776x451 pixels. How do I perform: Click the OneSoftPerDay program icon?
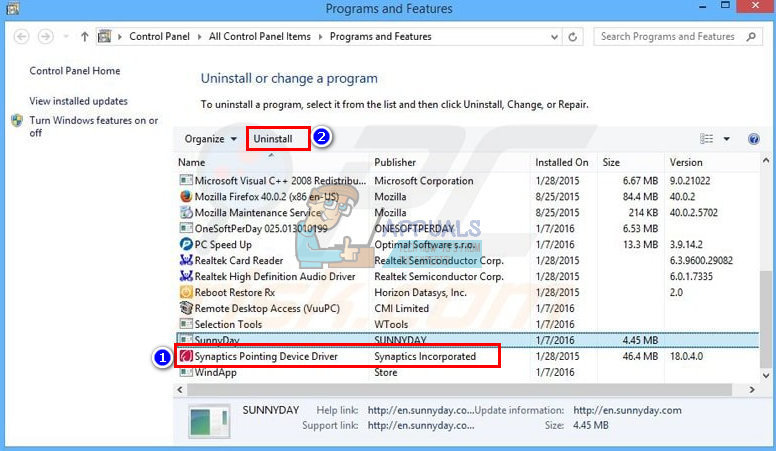click(x=186, y=228)
